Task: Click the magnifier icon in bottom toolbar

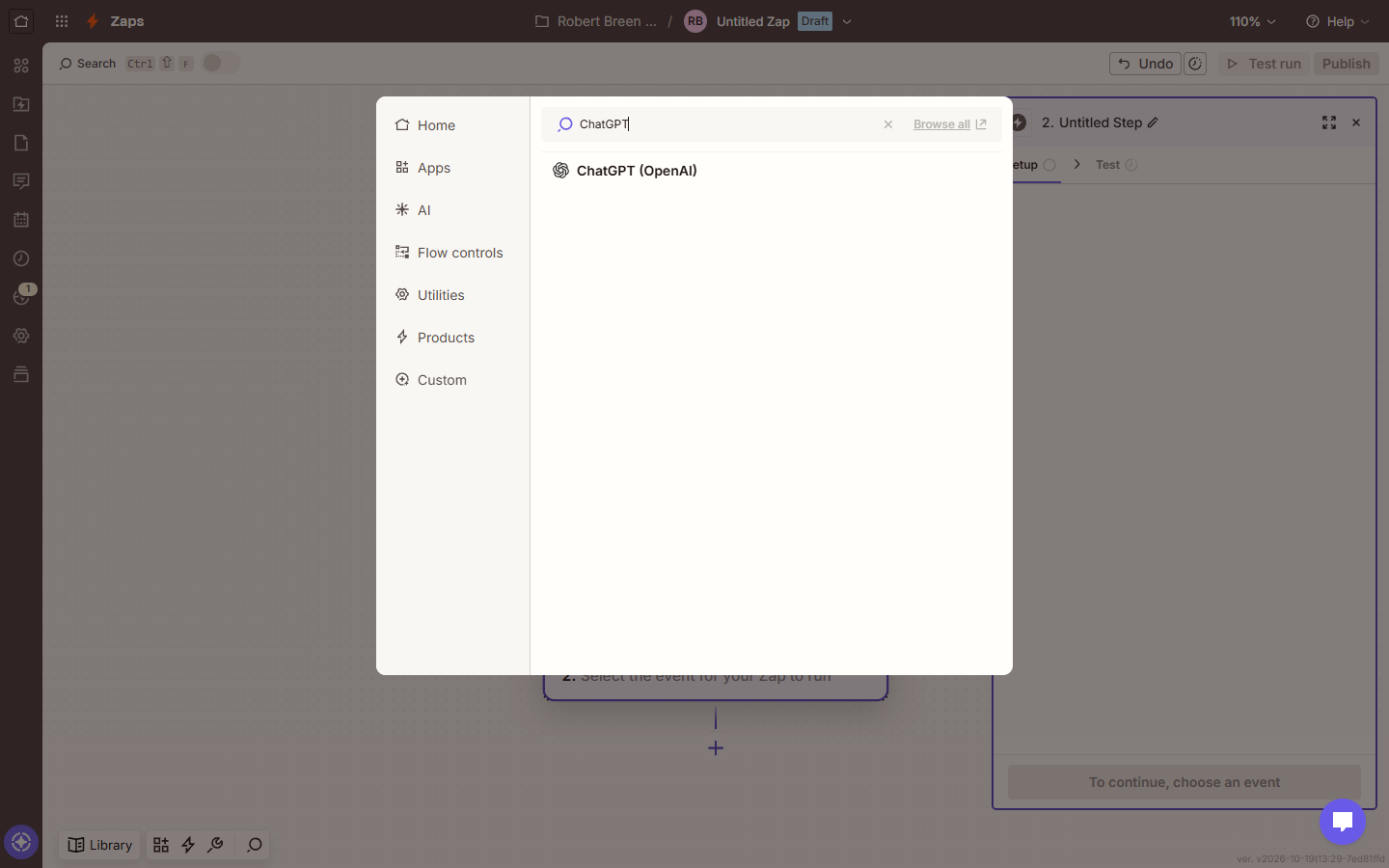Action: coord(255,845)
